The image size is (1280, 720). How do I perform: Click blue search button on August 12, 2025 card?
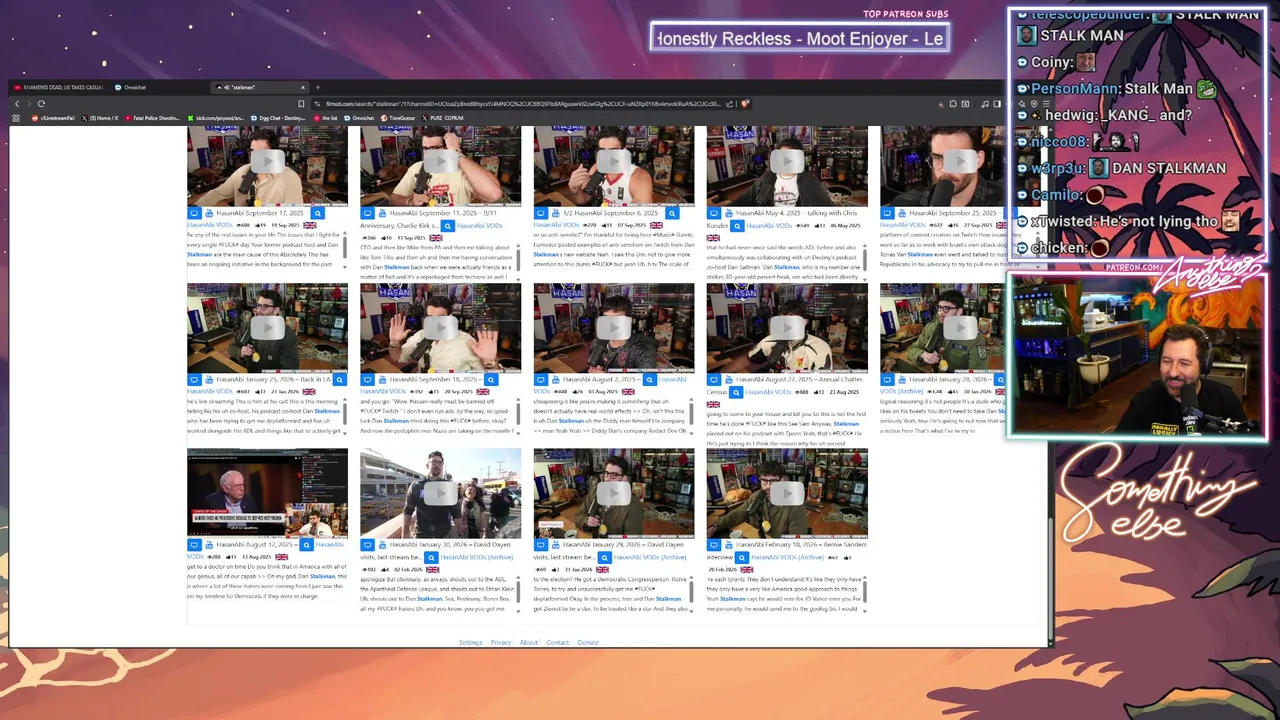point(306,545)
